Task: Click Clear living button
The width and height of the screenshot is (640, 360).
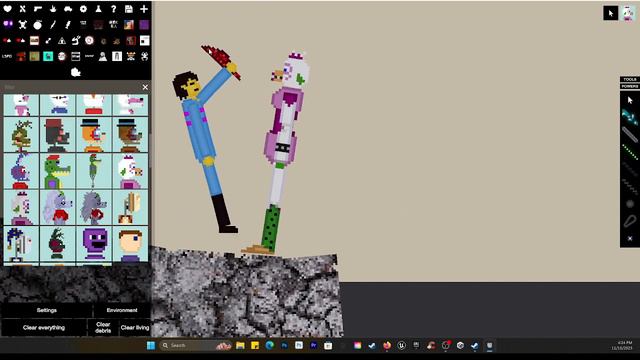Action: 135,327
